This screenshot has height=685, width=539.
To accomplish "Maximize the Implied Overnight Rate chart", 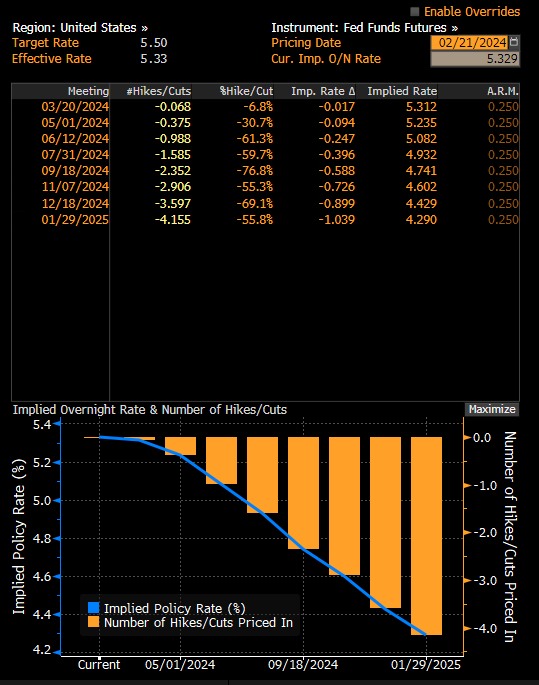I will 492,409.
